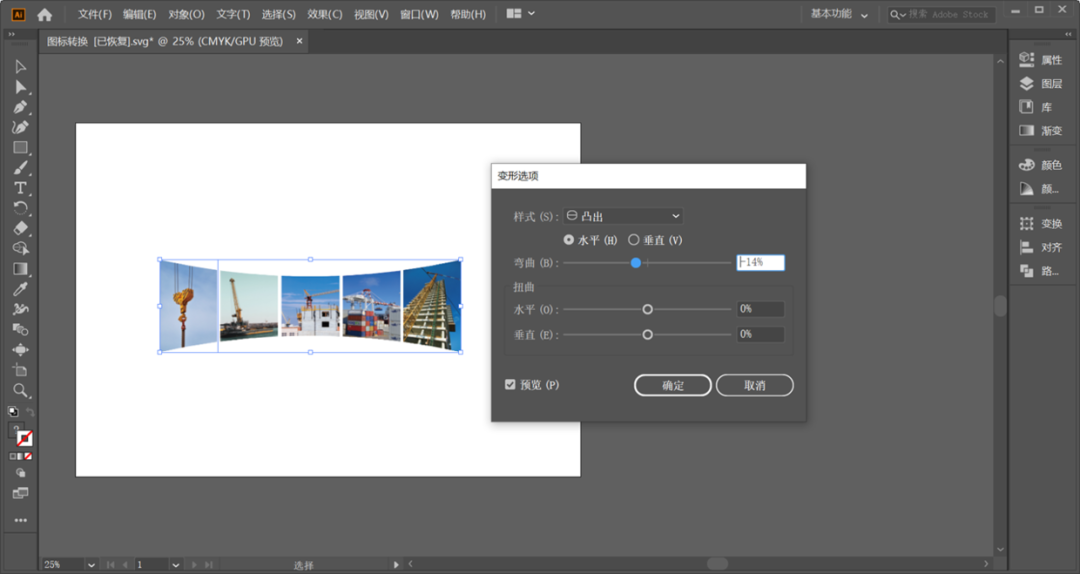Open the arrange documents layout dropdown

(521, 14)
